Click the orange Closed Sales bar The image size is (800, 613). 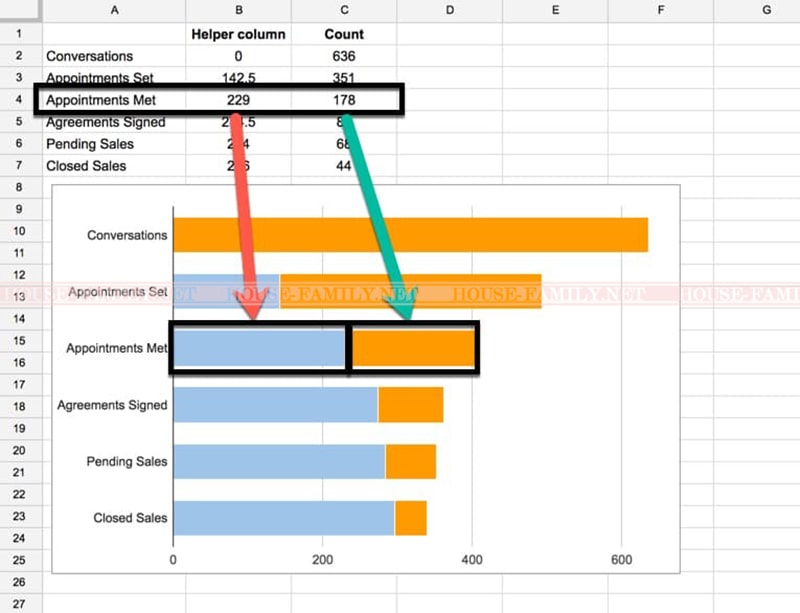point(411,518)
